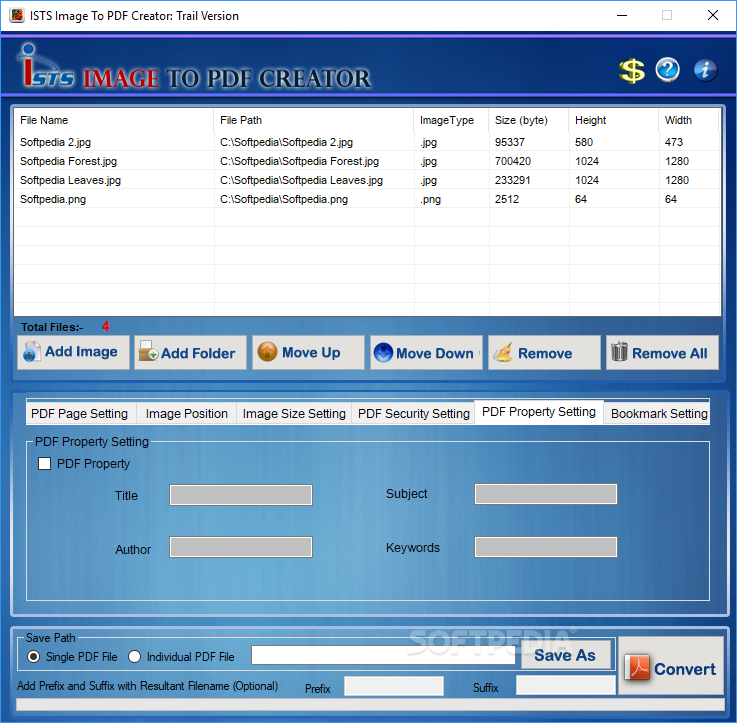Click the save path text field

pos(383,655)
